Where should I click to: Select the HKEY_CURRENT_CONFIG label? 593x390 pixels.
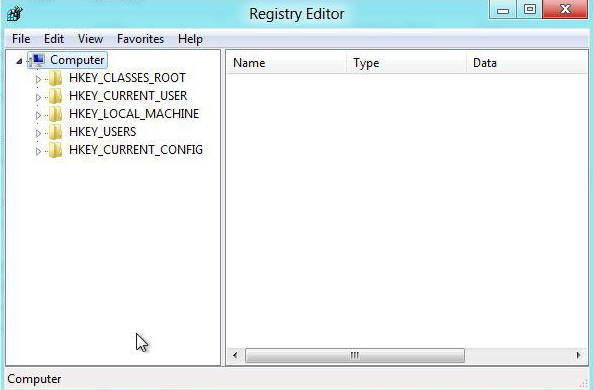(x=136, y=150)
